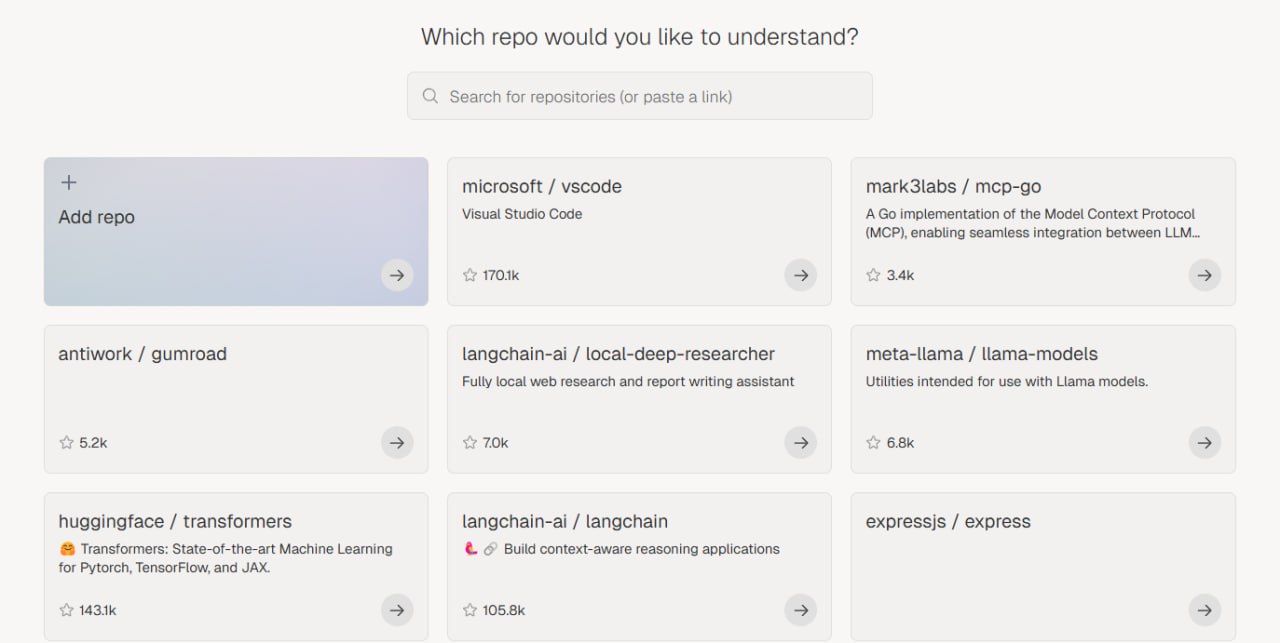Click arrow icon on meta-llama / llama-models card
The width and height of the screenshot is (1280, 643).
(1204, 442)
